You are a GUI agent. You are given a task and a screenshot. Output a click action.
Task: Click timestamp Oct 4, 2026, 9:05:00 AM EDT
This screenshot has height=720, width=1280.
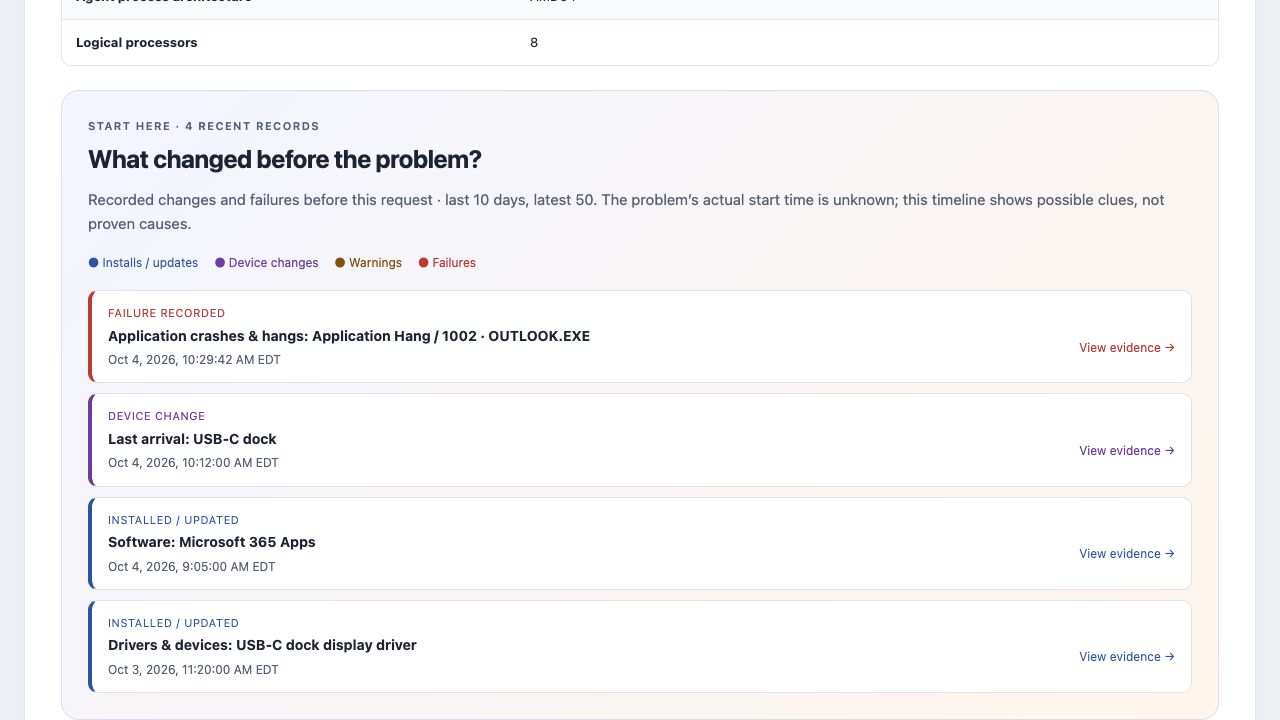192,567
